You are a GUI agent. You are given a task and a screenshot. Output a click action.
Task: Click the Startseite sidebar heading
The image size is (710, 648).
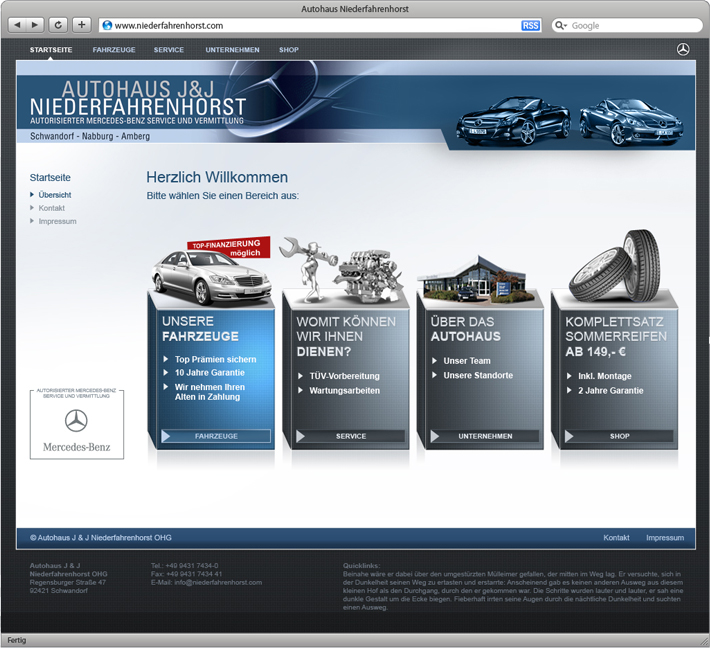coord(50,178)
